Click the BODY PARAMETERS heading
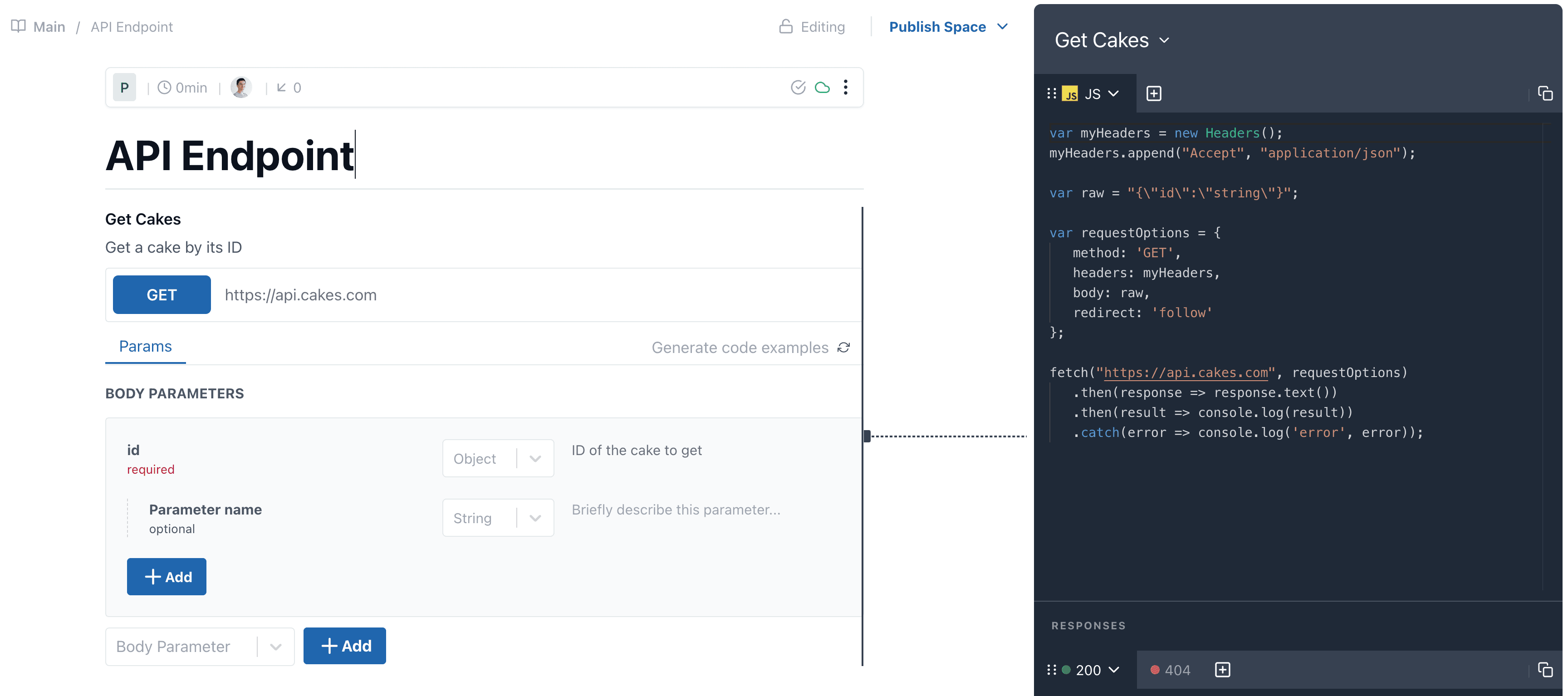1568x696 pixels. click(175, 394)
